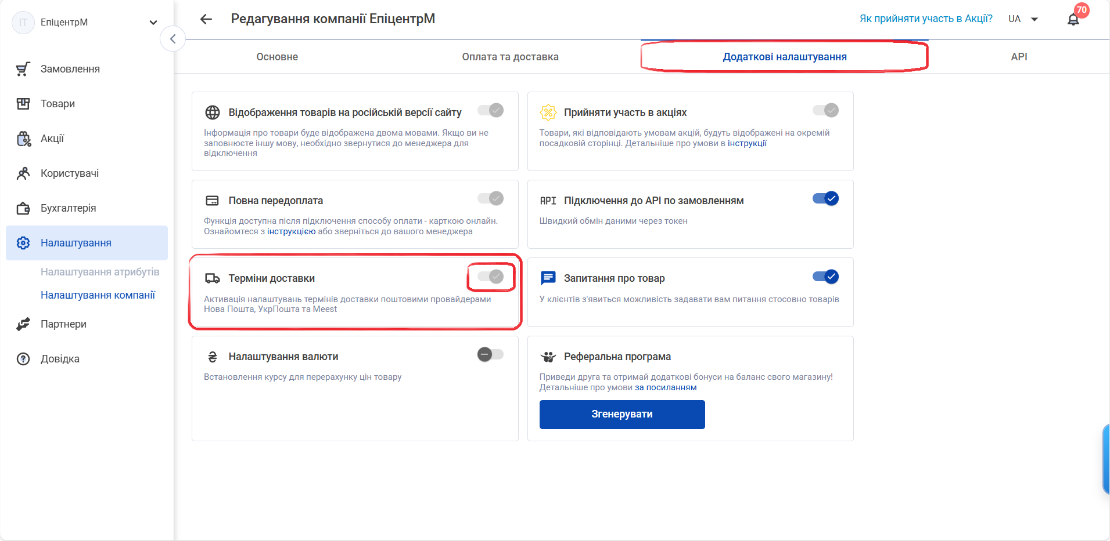
Task: Switch to the API tab
Action: tap(1019, 57)
